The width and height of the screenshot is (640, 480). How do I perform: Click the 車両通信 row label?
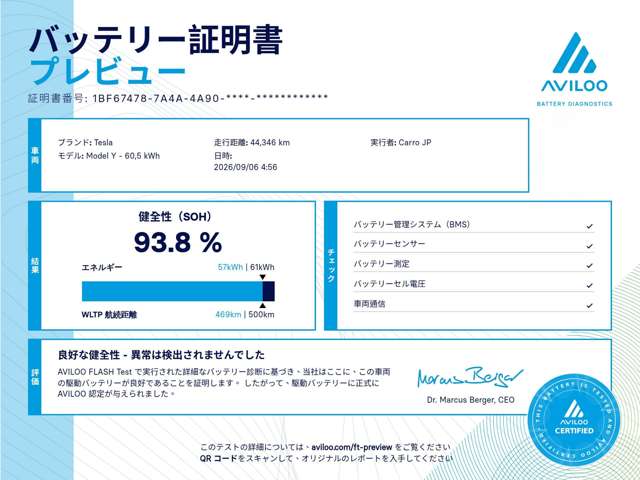click(x=369, y=304)
